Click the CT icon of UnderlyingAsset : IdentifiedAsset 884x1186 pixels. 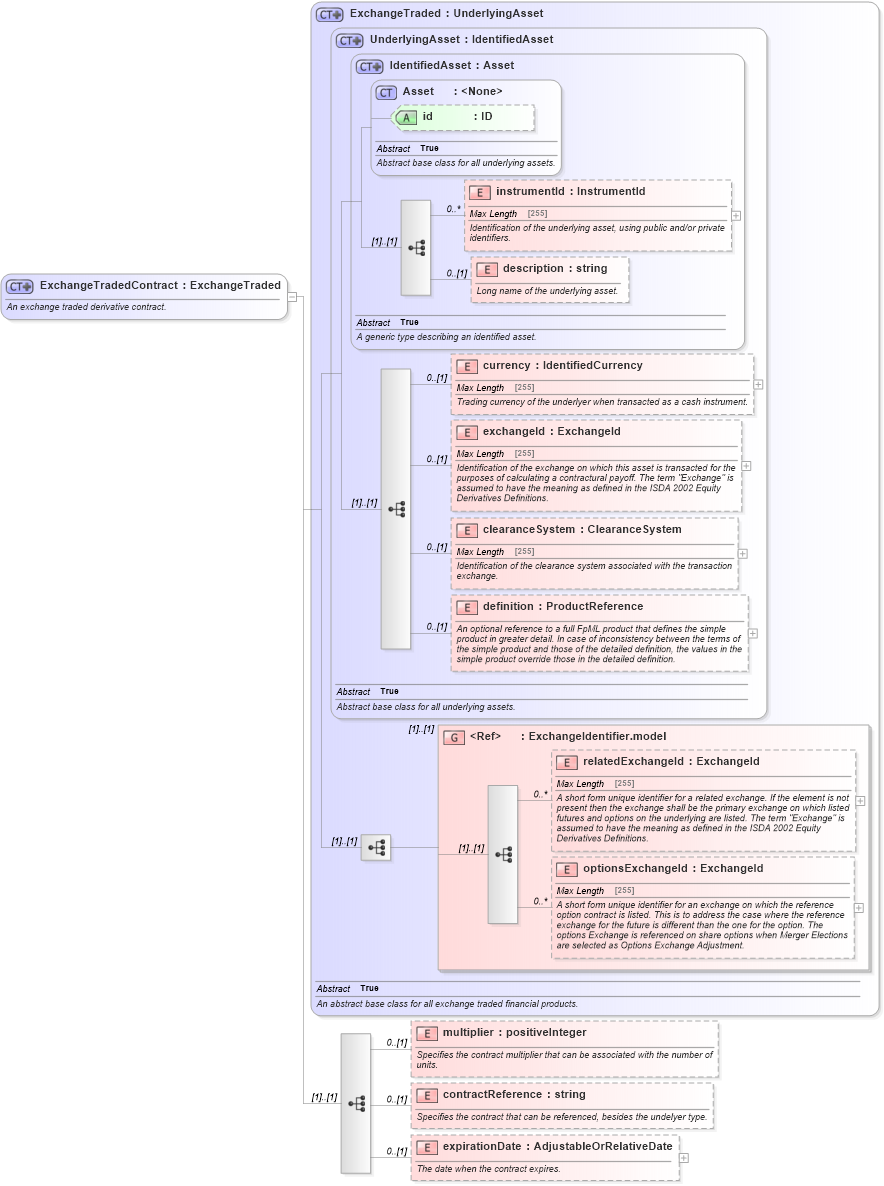coord(350,41)
